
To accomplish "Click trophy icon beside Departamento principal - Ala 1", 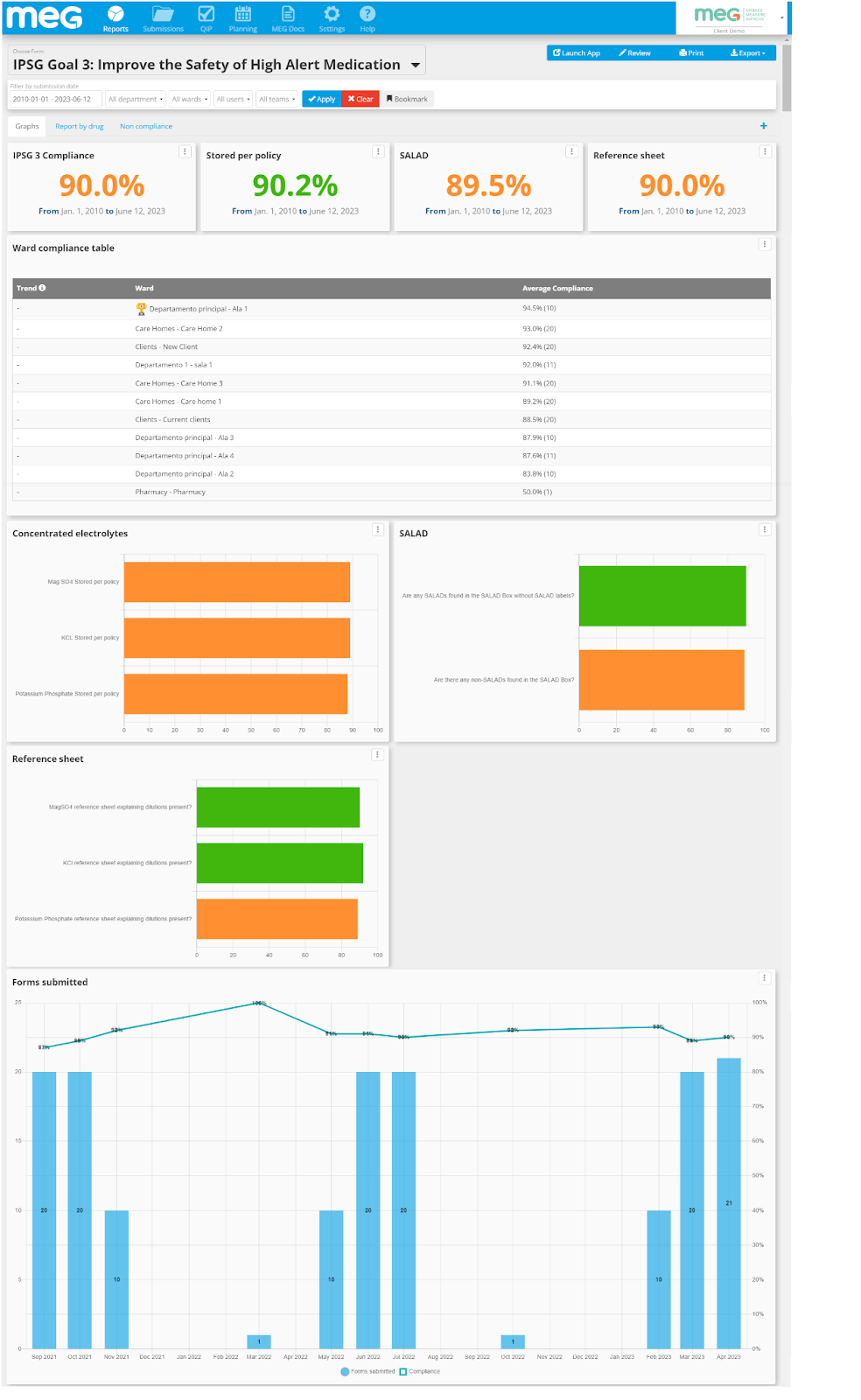I will coord(141,309).
